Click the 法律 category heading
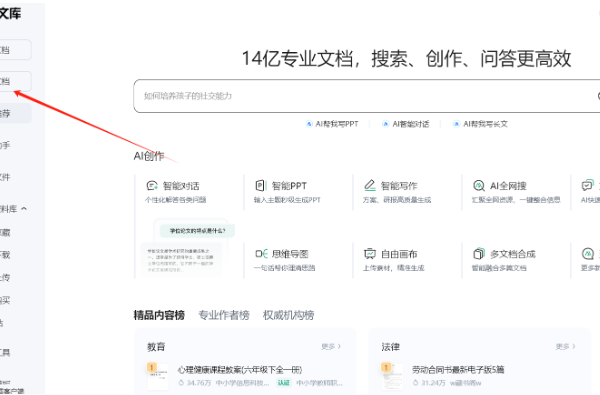The height and width of the screenshot is (395, 600). click(x=391, y=347)
